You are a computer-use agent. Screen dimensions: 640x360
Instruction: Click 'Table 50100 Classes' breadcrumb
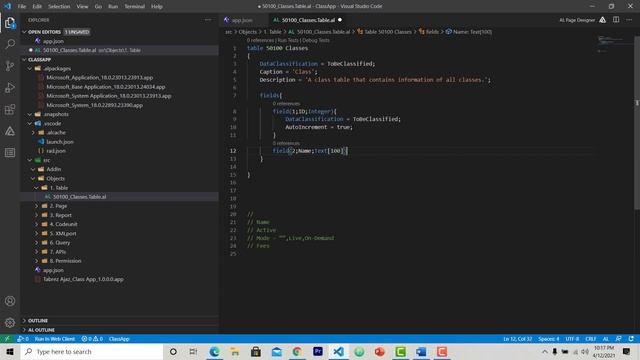(x=388, y=32)
